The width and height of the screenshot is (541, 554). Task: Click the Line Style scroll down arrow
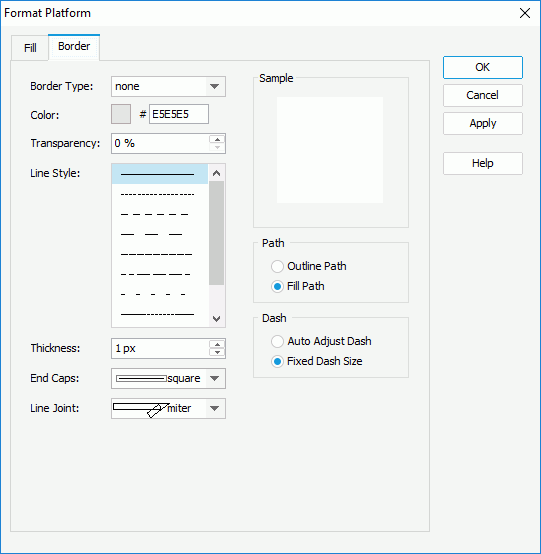[x=217, y=319]
